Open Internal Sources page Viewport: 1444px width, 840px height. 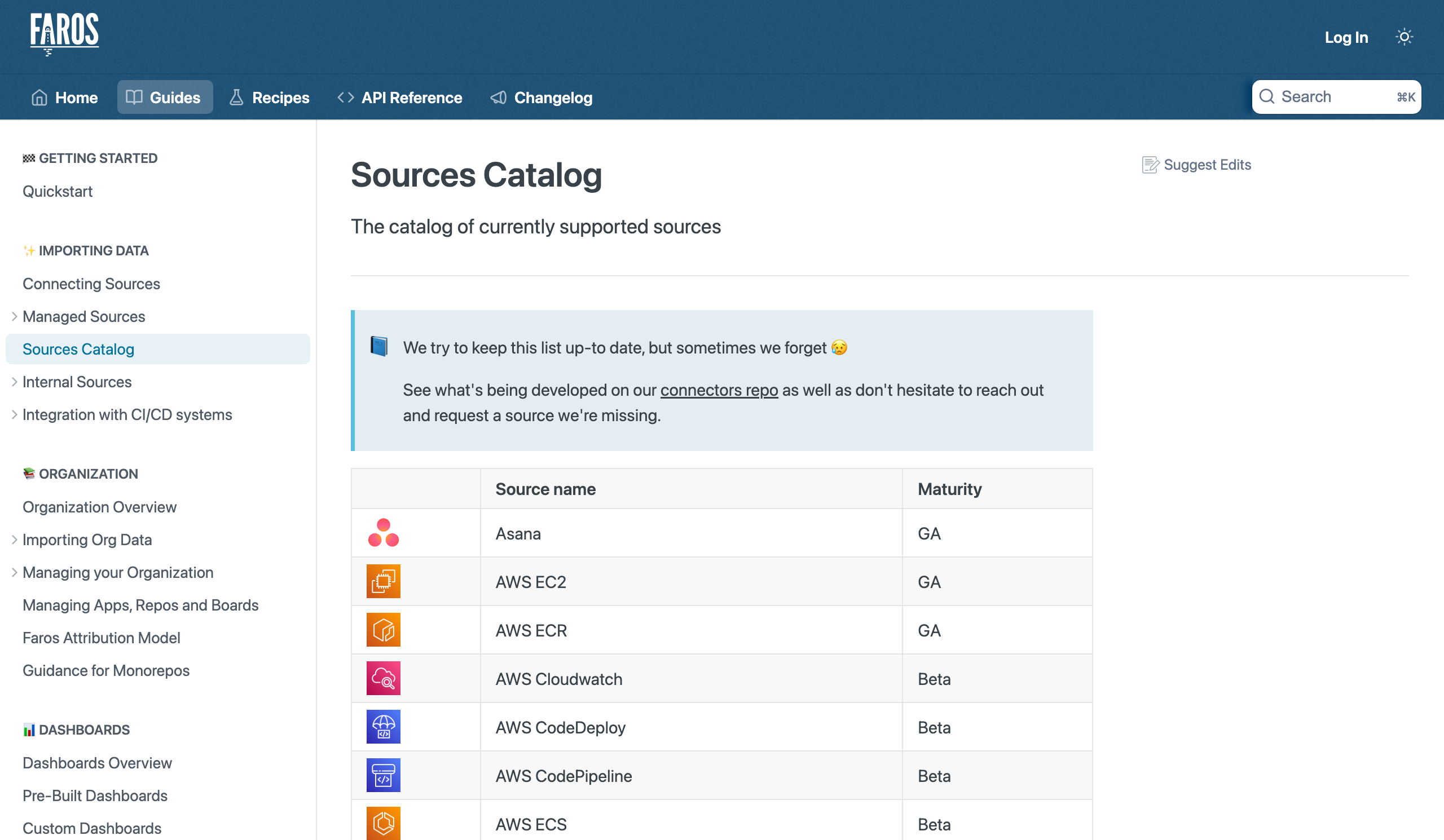(77, 382)
